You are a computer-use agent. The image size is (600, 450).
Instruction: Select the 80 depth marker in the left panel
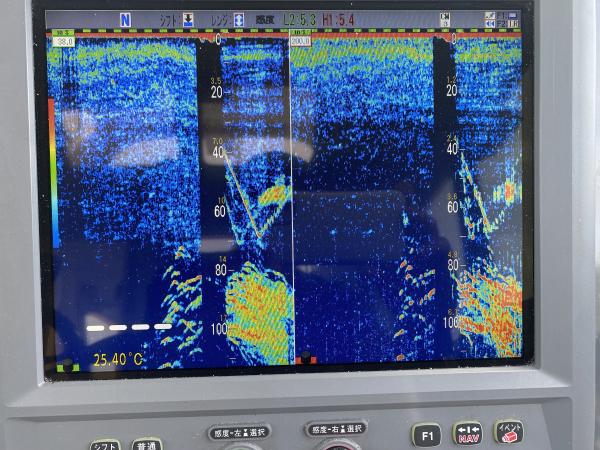pyautogui.click(x=221, y=270)
